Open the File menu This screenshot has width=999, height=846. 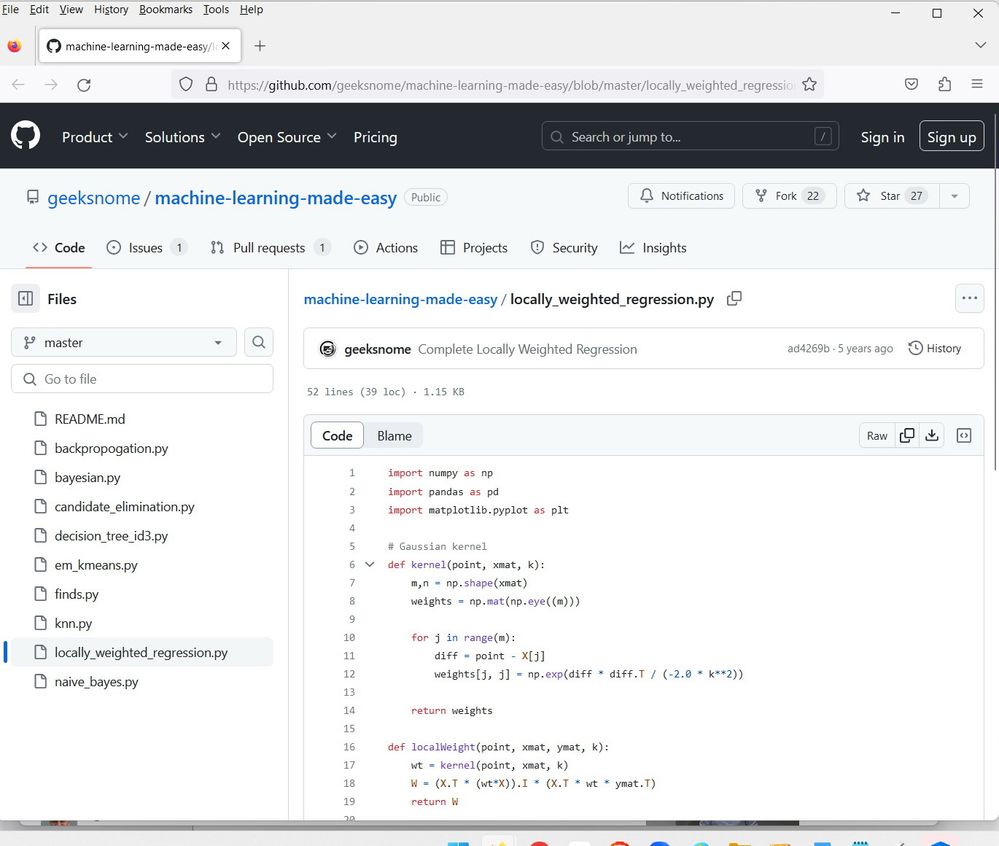click(x=10, y=10)
